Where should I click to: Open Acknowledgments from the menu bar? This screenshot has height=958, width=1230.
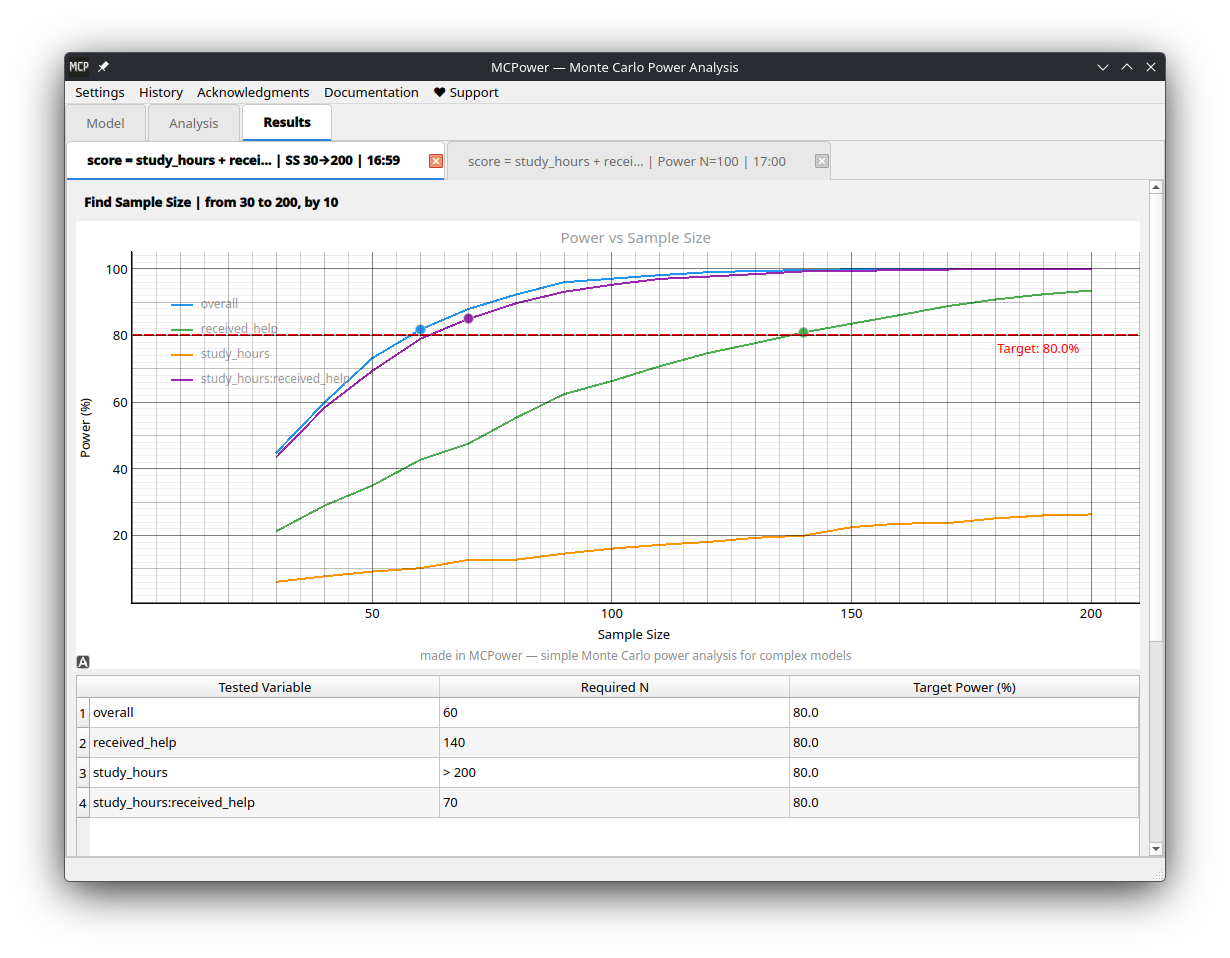coord(253,92)
